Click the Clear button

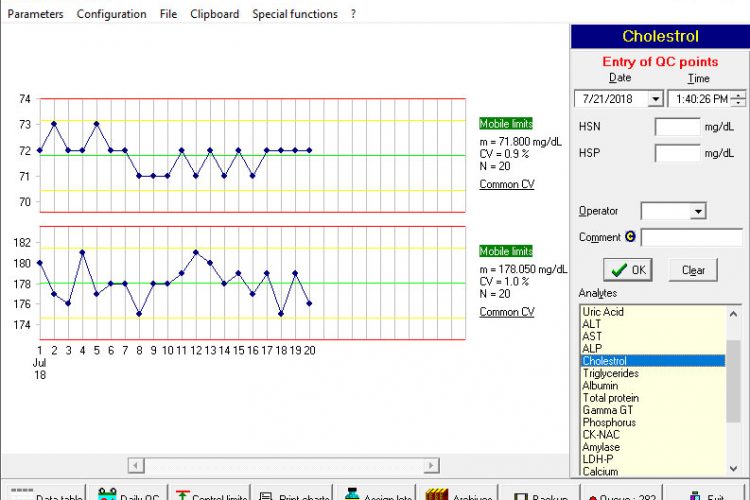(x=693, y=270)
